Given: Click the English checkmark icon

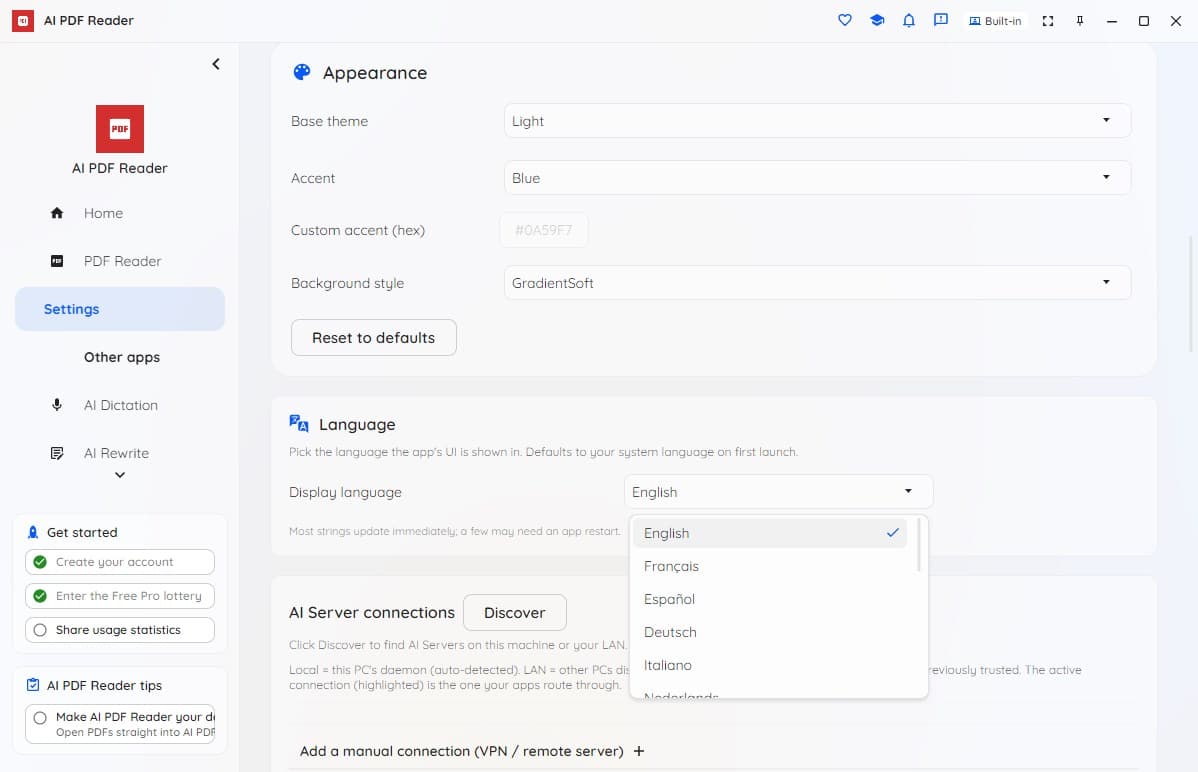Looking at the screenshot, I should (x=892, y=533).
